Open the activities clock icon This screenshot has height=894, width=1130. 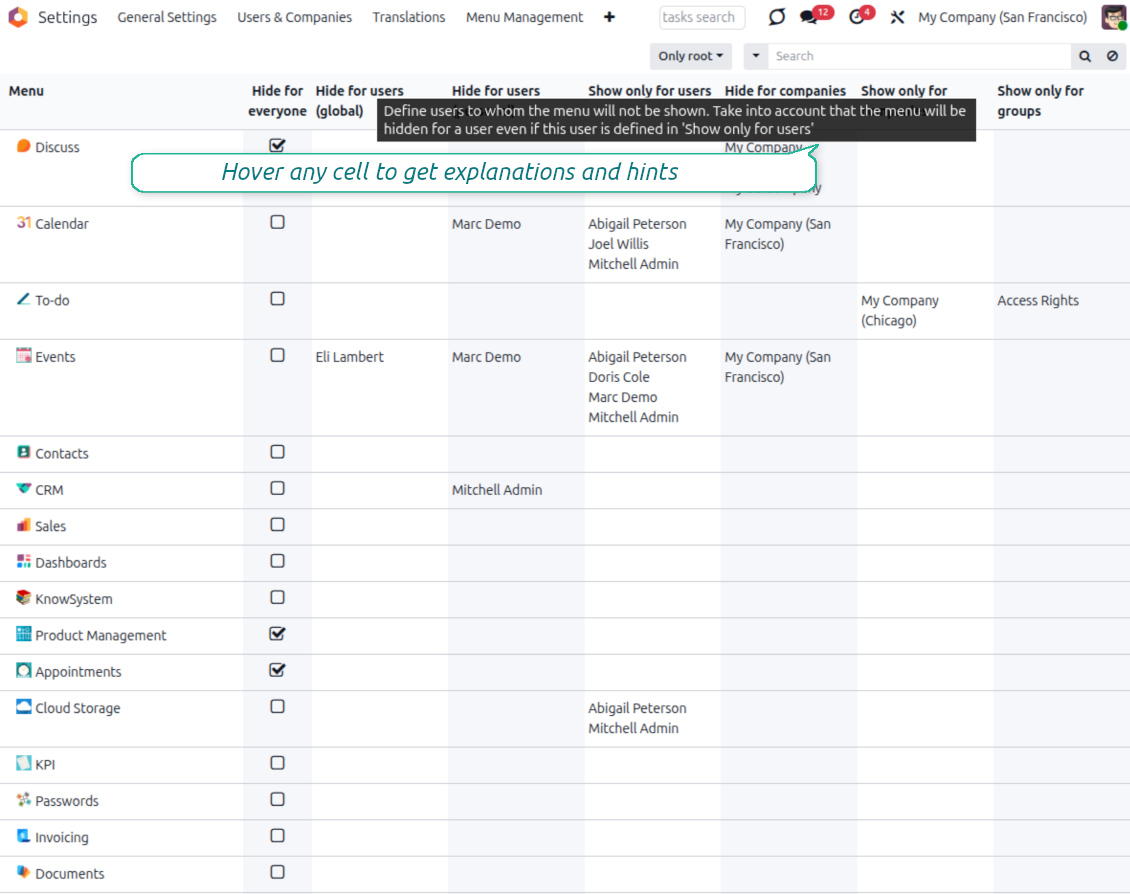coord(857,17)
